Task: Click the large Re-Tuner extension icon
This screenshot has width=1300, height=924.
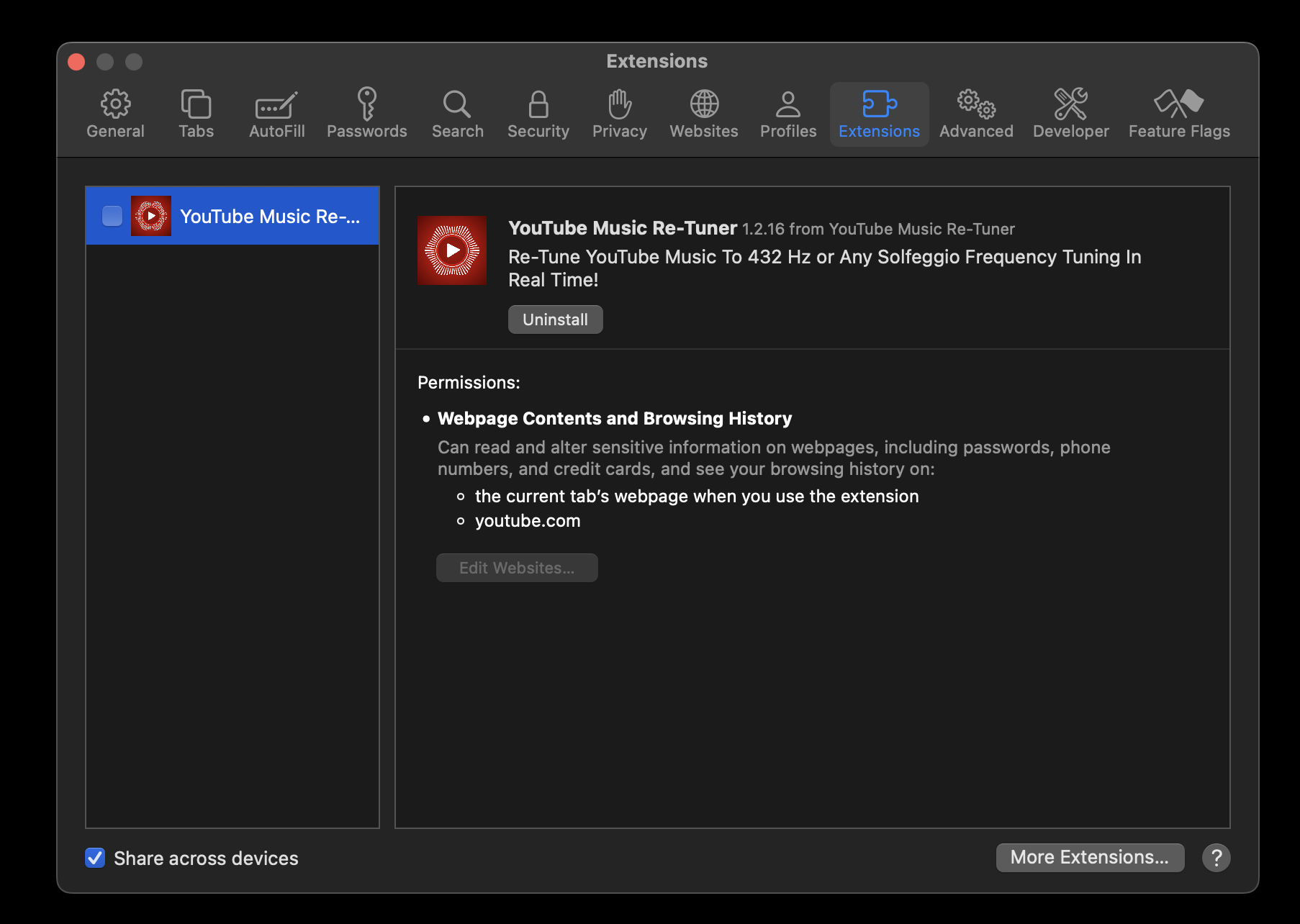Action: pyautogui.click(x=452, y=250)
